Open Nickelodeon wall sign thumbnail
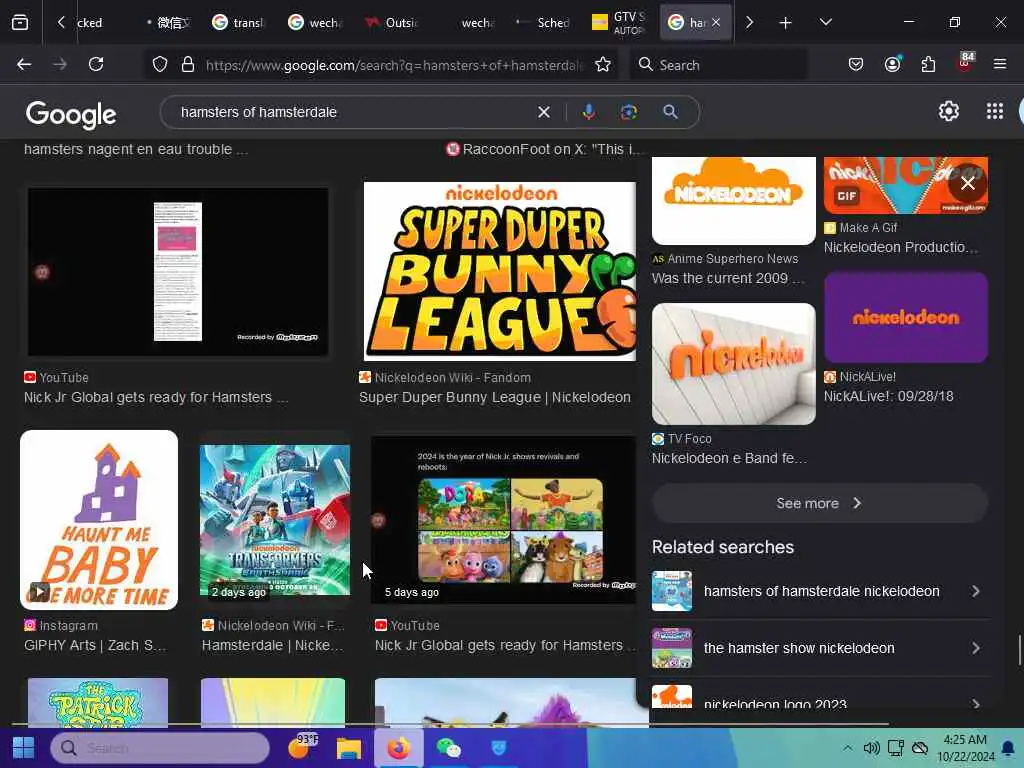Screen dimensions: 1024x768 [733, 364]
